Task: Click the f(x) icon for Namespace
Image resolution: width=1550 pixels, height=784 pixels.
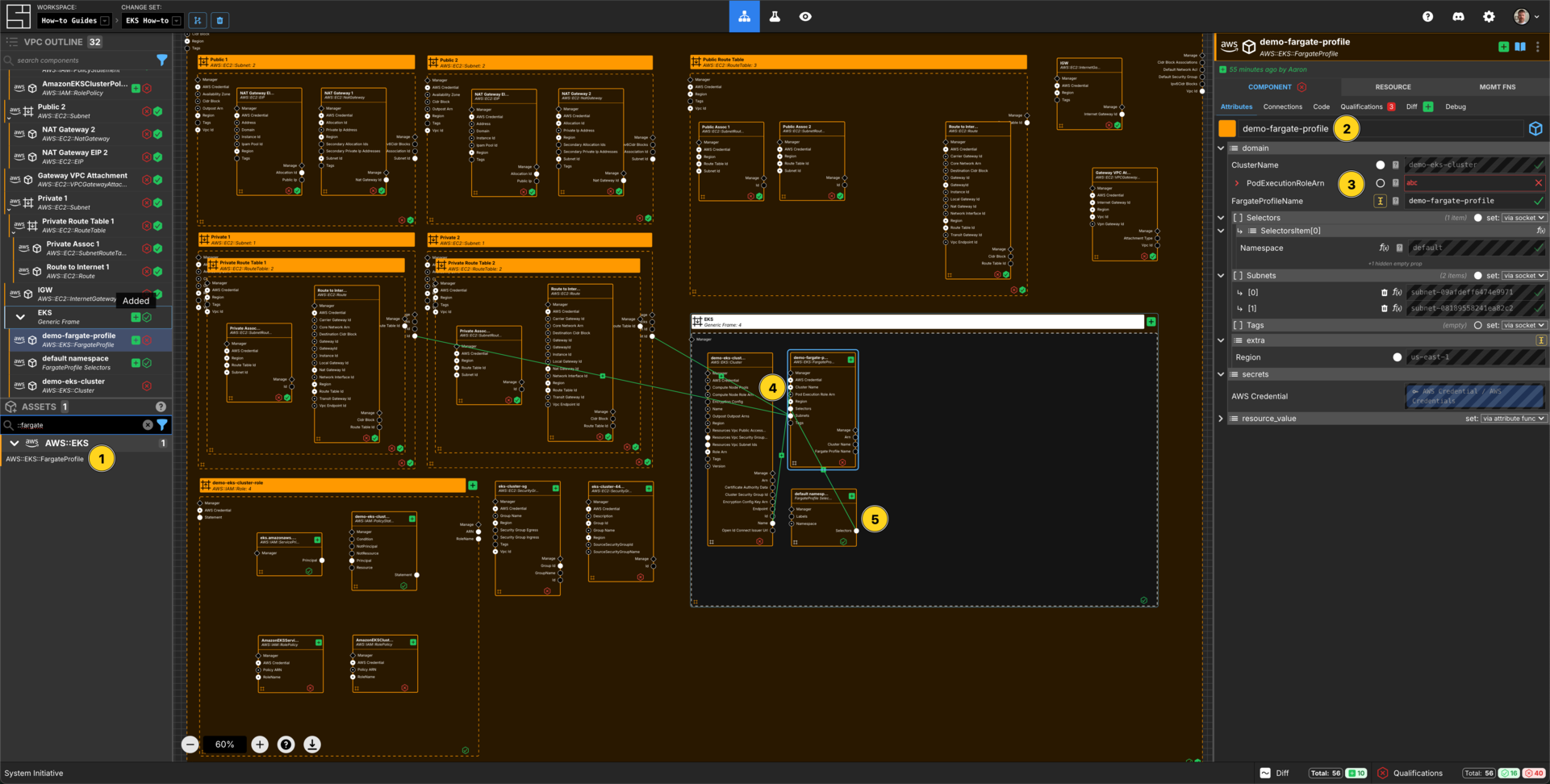Action: click(1384, 248)
